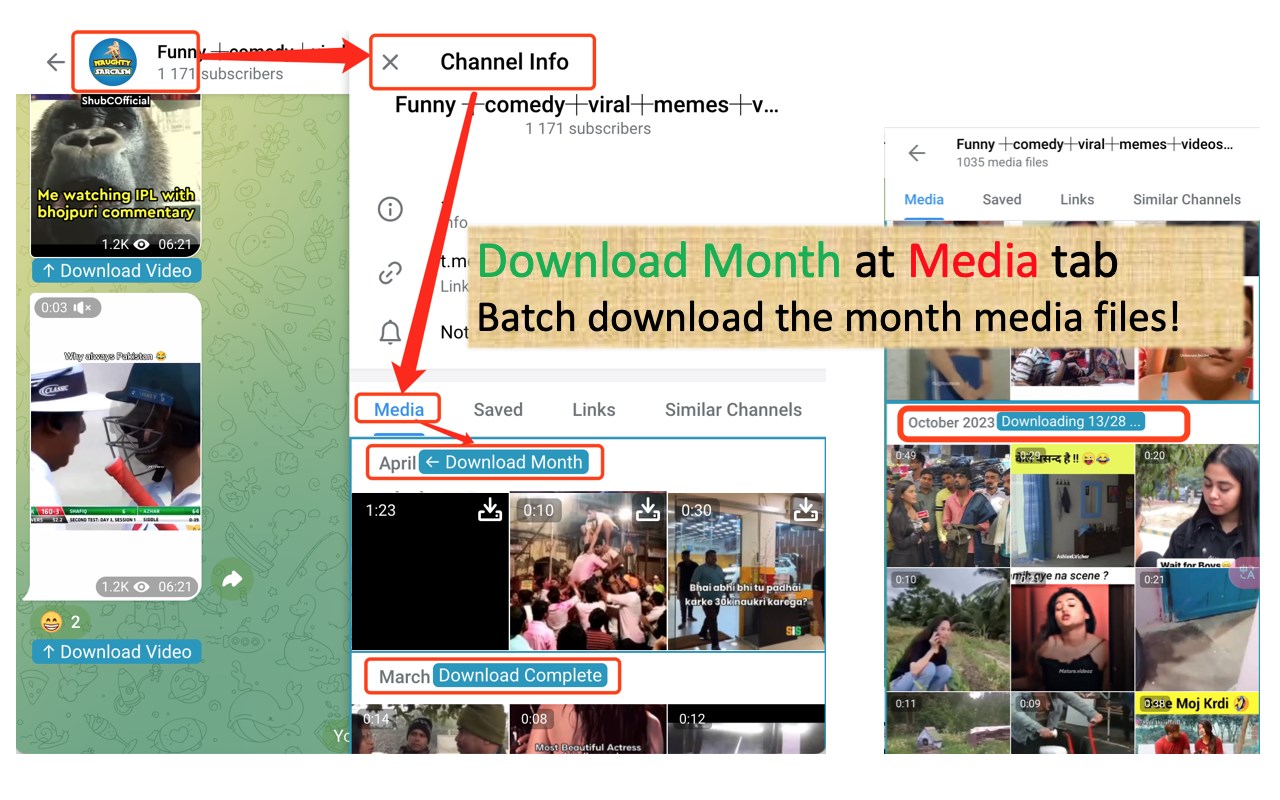
Task: Click the Downloading 13/28 progress label for October 2023
Action: click(x=1071, y=422)
